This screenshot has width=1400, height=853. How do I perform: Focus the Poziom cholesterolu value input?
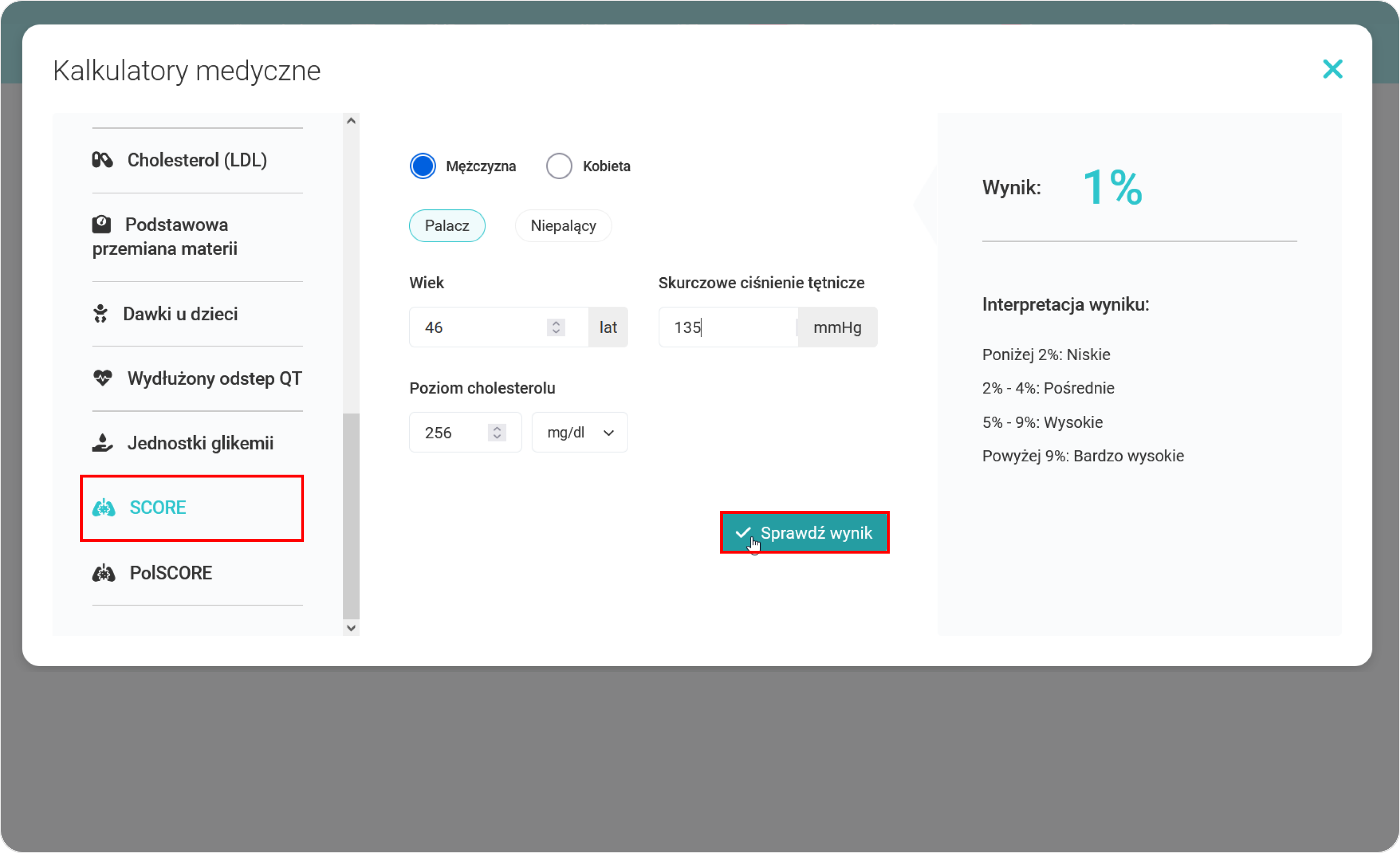coord(466,432)
